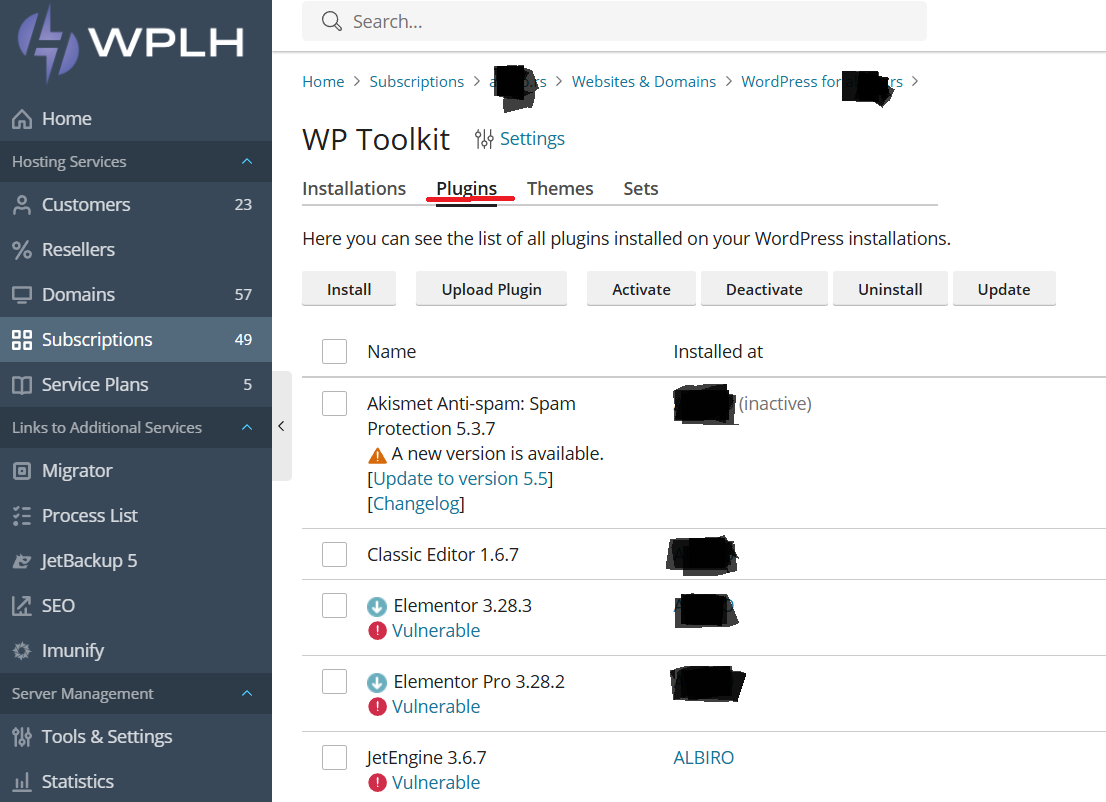Toggle the select-all plugins checkbox
Image resolution: width=1106 pixels, height=802 pixels.
334,351
